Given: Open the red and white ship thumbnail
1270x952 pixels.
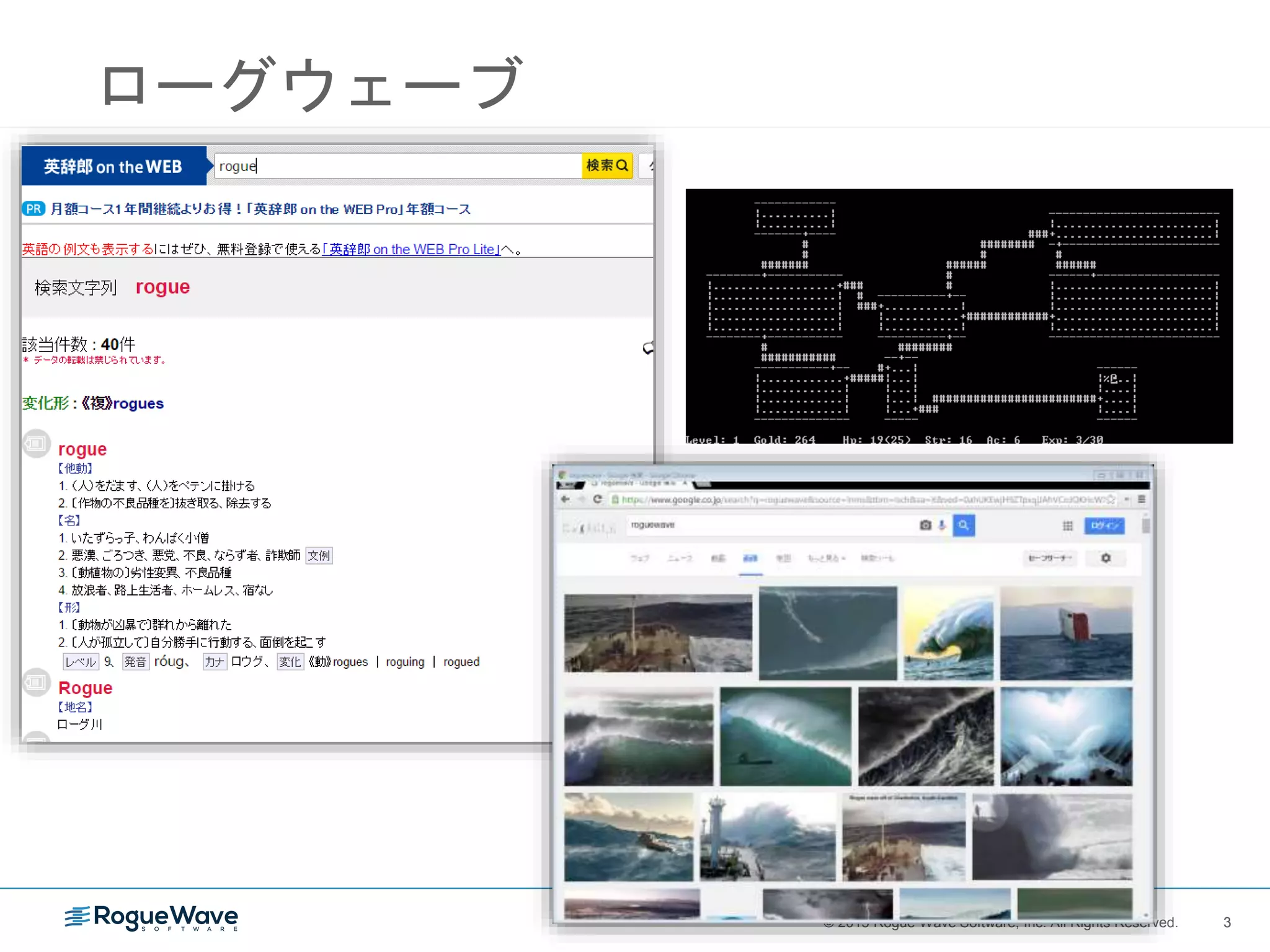Looking at the screenshot, I should [x=1067, y=633].
